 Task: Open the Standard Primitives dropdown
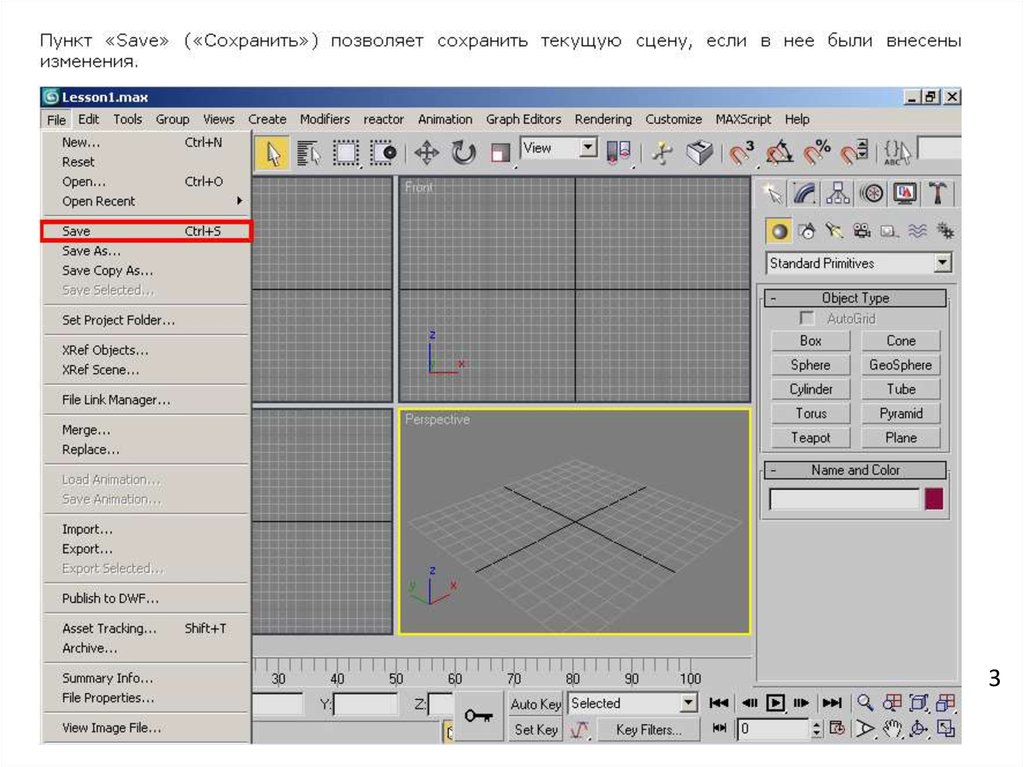coord(942,263)
